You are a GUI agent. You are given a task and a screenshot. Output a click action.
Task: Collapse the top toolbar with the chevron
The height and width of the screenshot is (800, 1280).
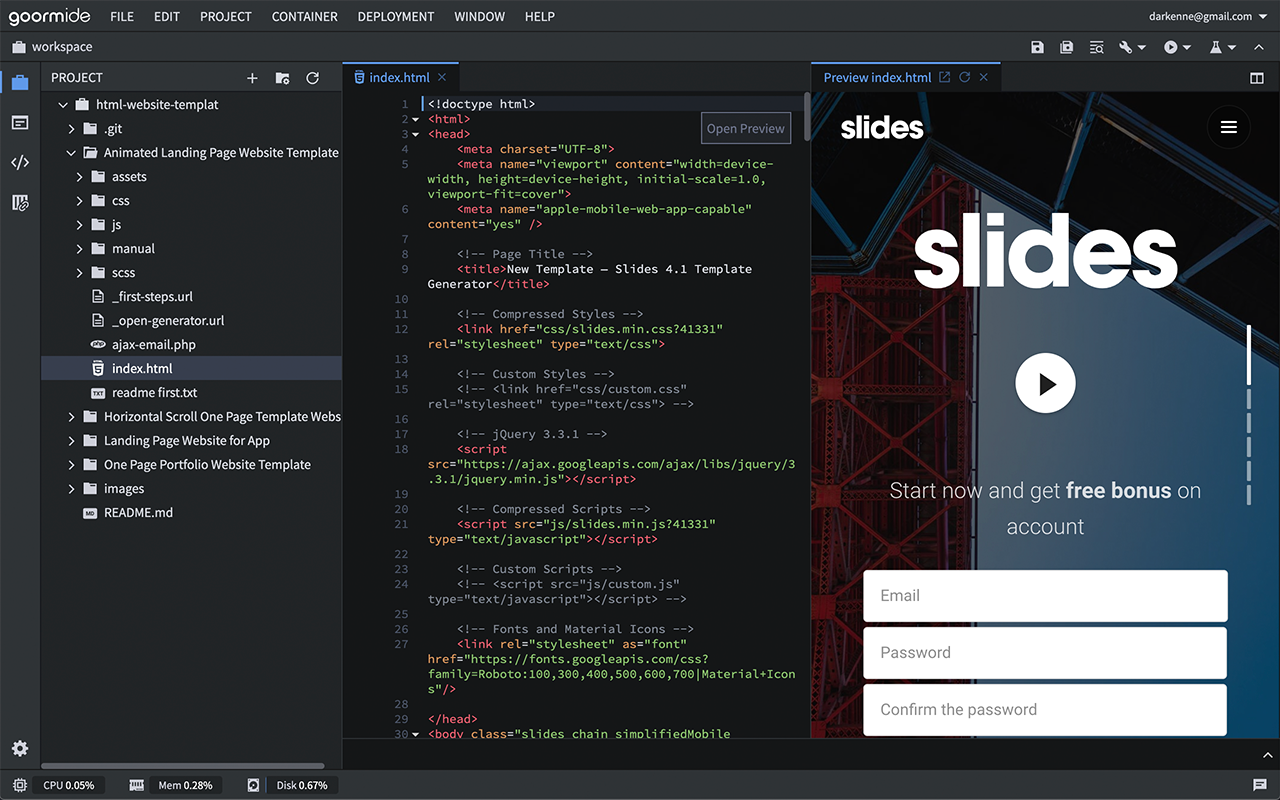[x=1258, y=46]
